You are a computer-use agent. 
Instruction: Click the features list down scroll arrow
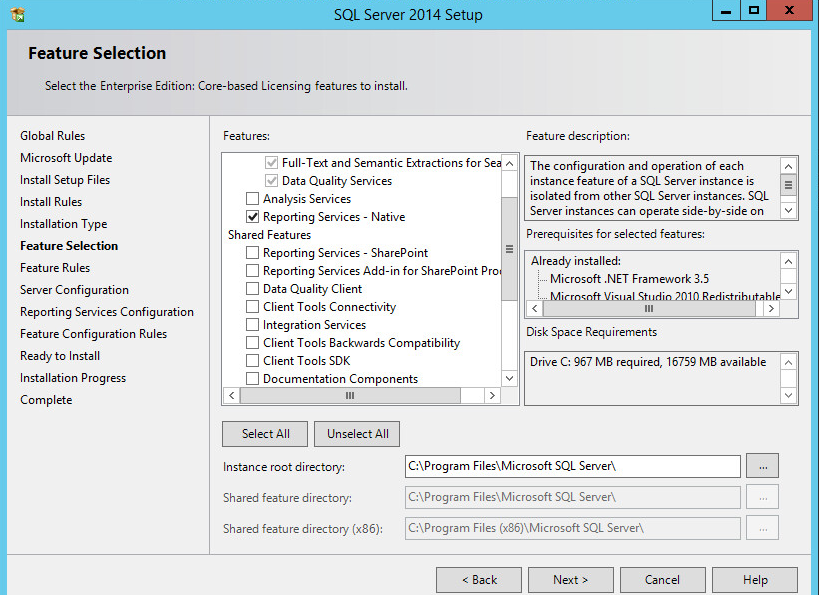[x=509, y=378]
